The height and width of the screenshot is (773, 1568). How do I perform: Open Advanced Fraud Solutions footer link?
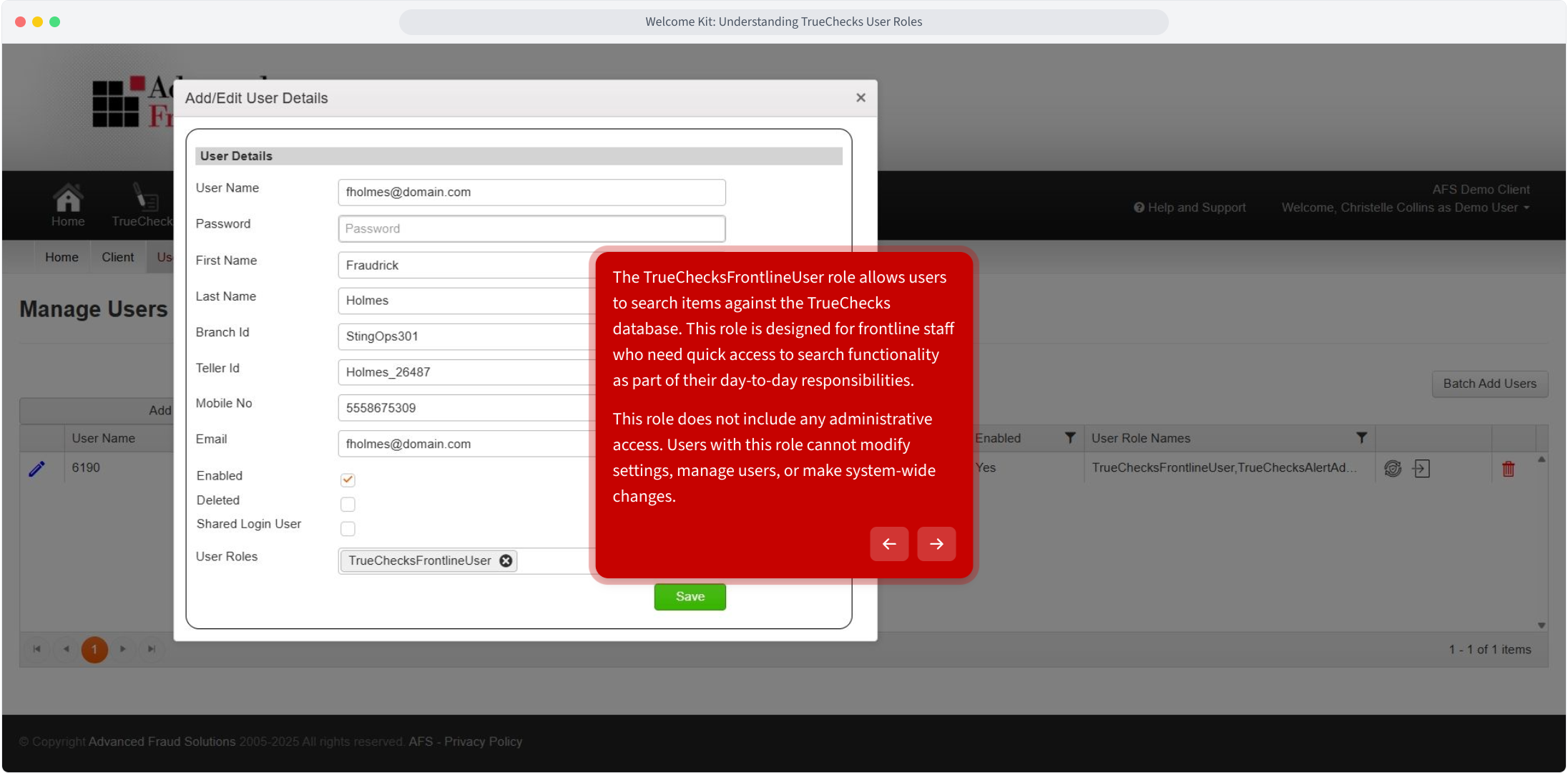pyautogui.click(x=162, y=742)
